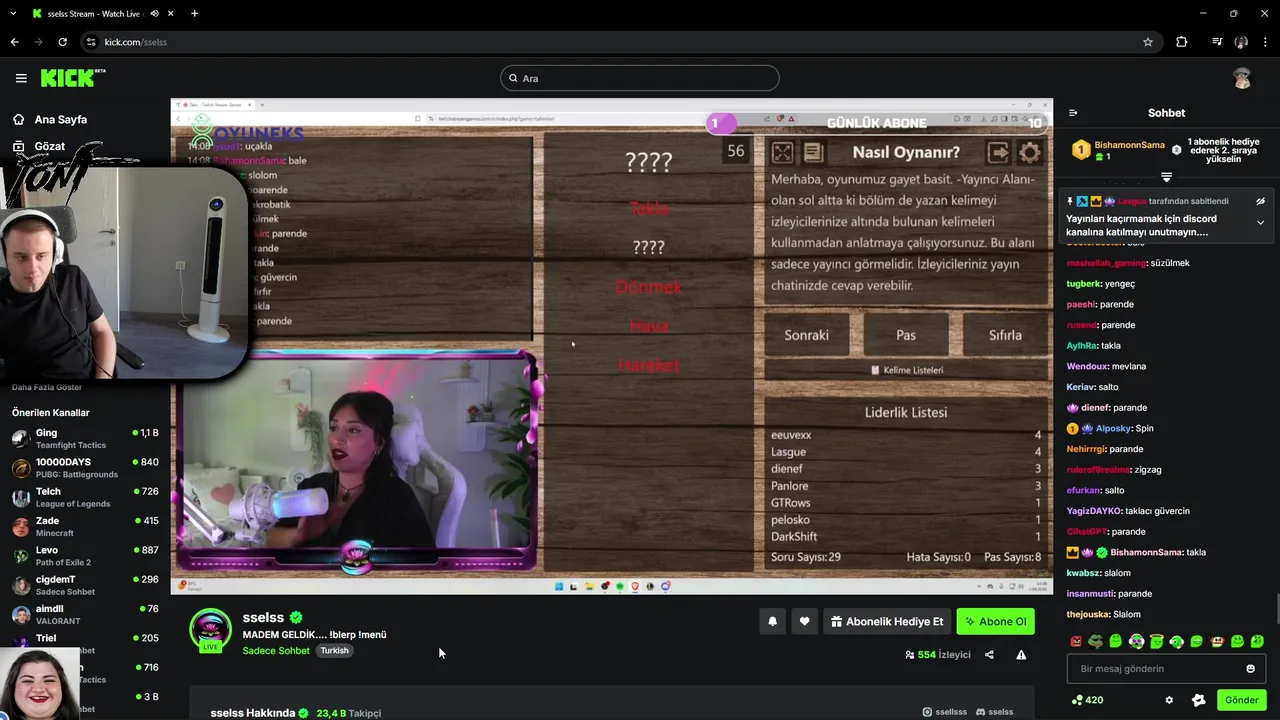
Task: Click the Turkish language tag
Action: click(x=334, y=651)
